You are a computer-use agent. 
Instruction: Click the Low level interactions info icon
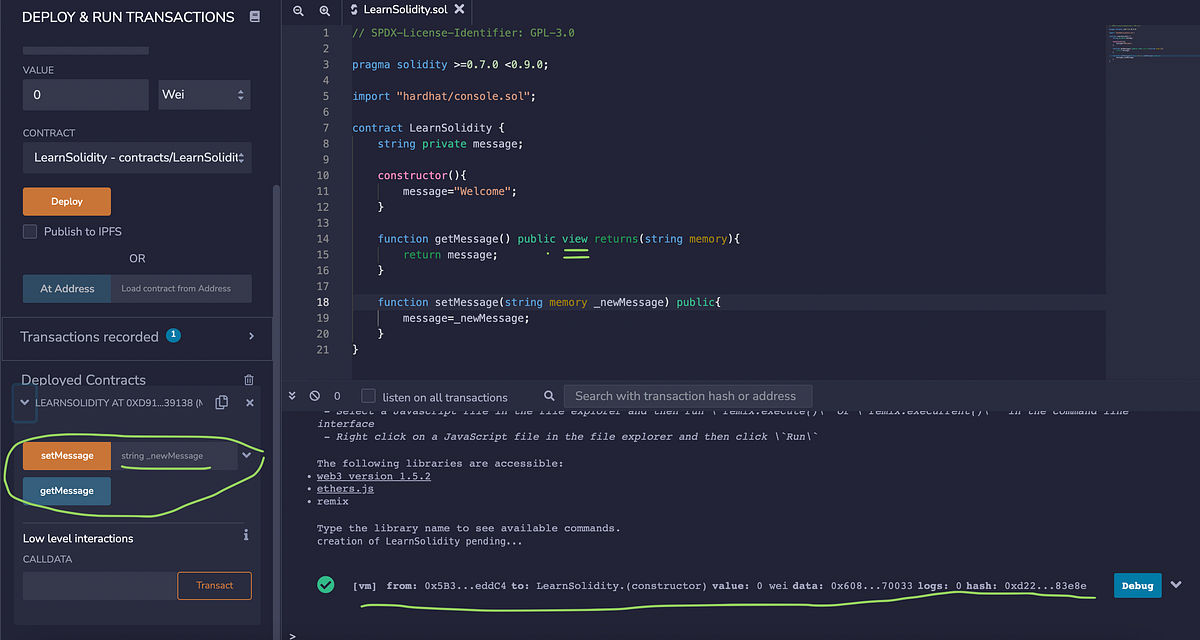(x=245, y=536)
